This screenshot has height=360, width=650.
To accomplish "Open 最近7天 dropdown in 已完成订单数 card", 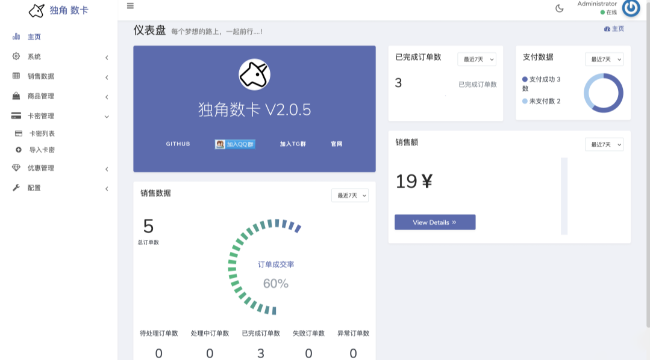I will tap(477, 59).
